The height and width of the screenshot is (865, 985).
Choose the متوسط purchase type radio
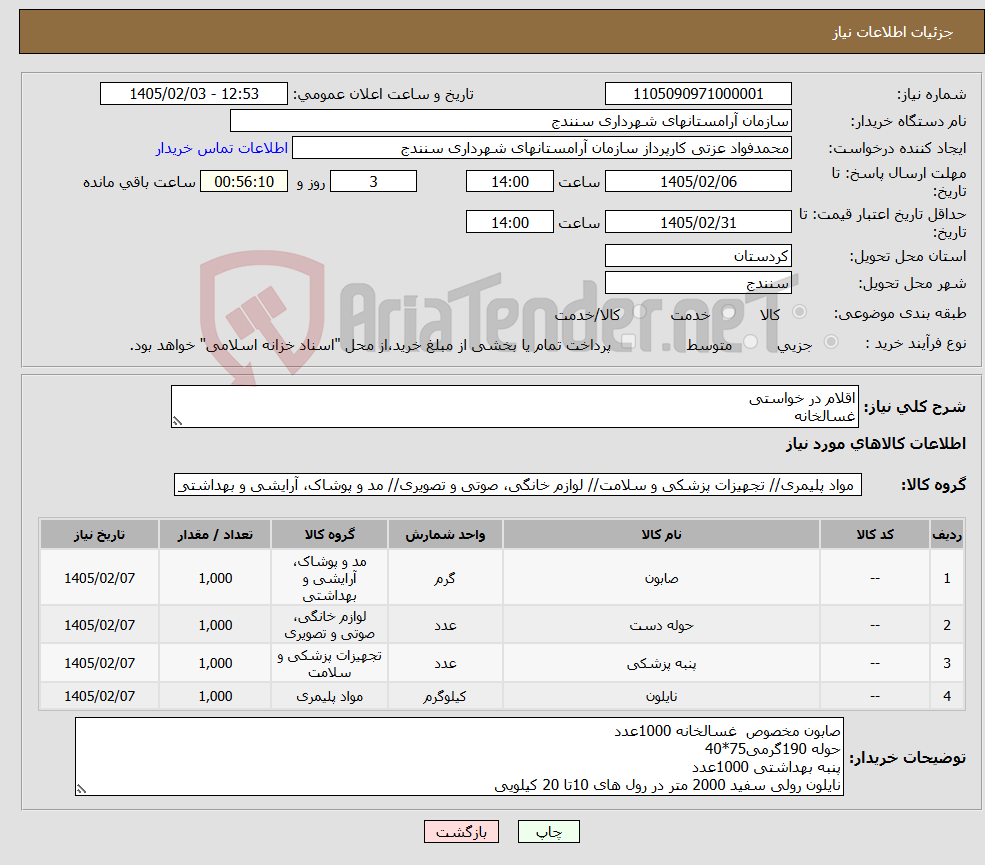(750, 342)
